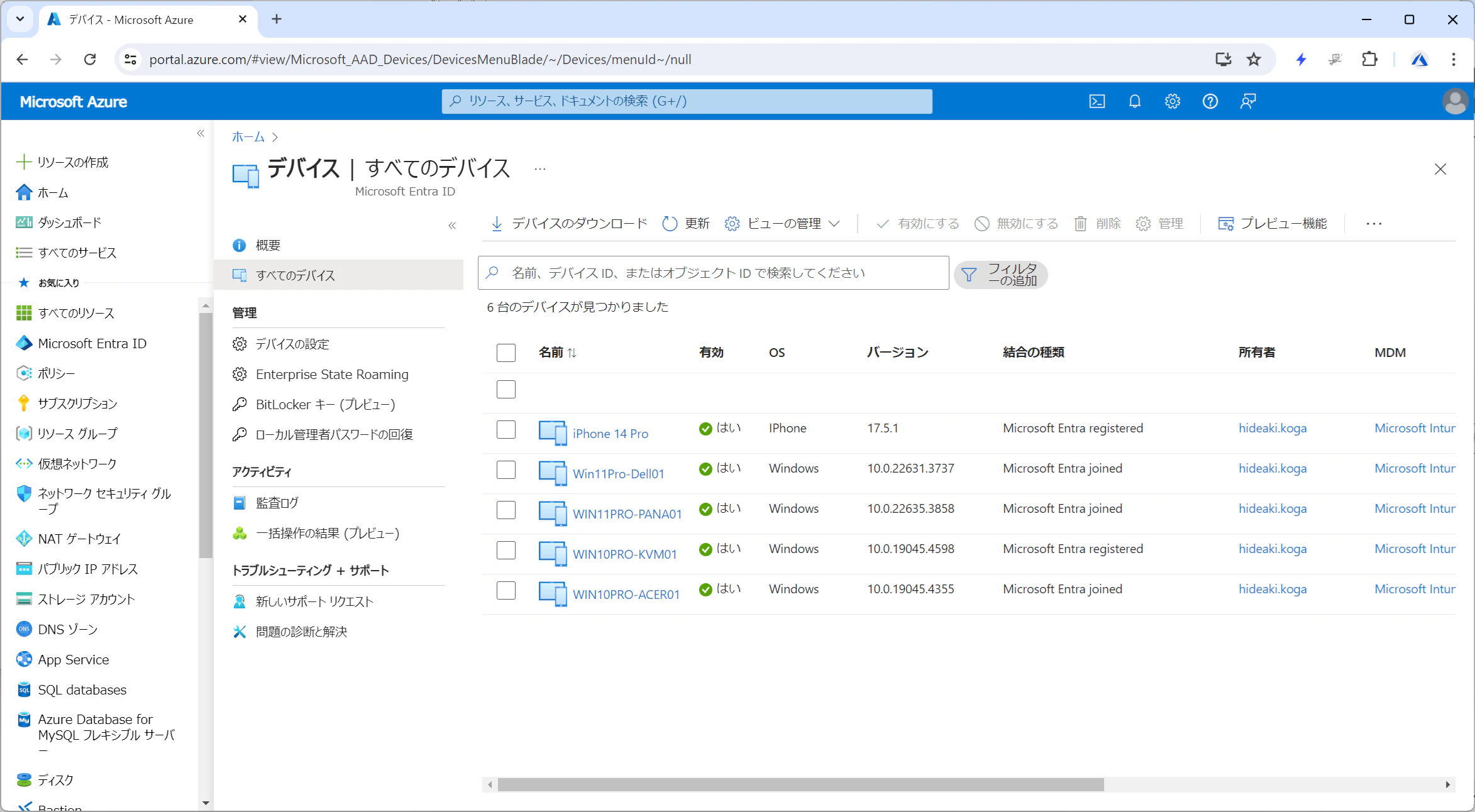Collapse the device menu pane chevron
This screenshot has width=1475, height=812.
coord(452,226)
